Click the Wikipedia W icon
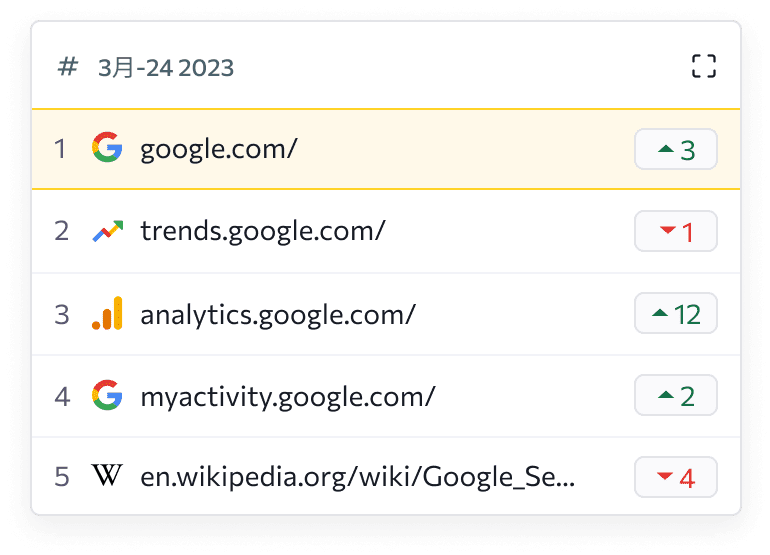The image size is (770, 555). 107,475
